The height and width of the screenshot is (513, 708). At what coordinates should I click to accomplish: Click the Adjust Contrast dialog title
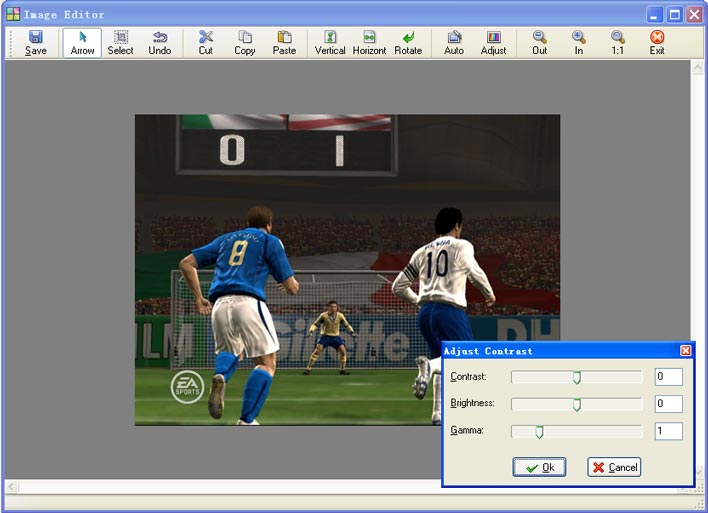488,351
